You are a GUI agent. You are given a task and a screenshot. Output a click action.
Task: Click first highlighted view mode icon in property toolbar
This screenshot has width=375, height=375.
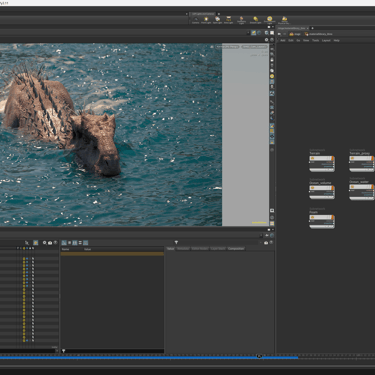(x=64, y=243)
